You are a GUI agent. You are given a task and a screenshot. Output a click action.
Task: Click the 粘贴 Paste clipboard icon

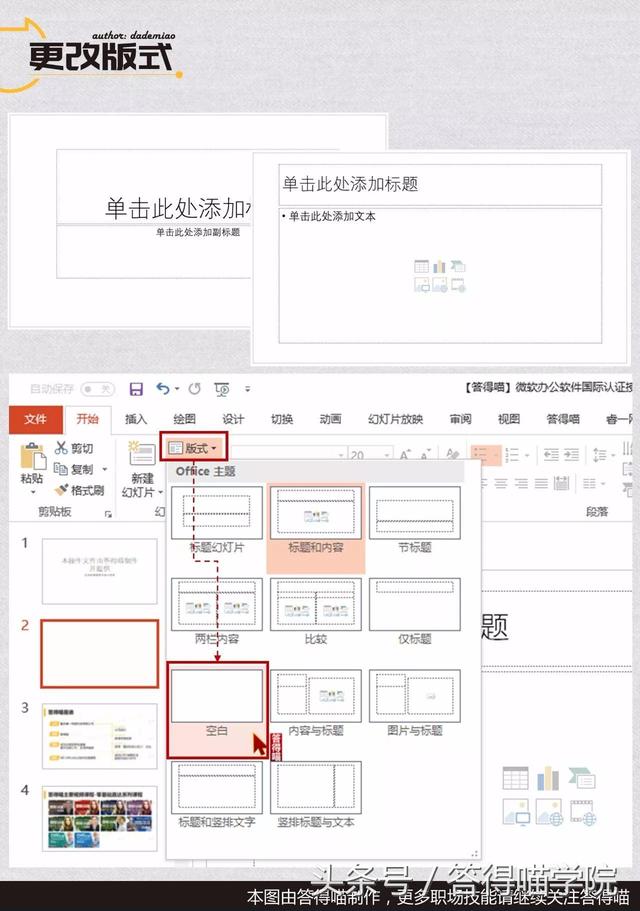[33, 456]
